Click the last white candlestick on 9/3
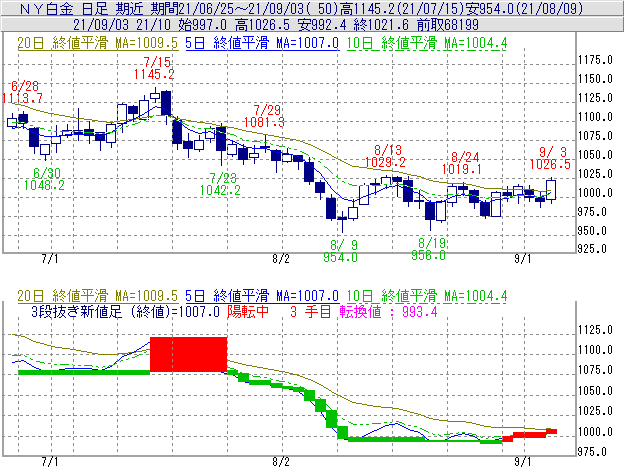This screenshot has height=475, width=624. (551, 190)
